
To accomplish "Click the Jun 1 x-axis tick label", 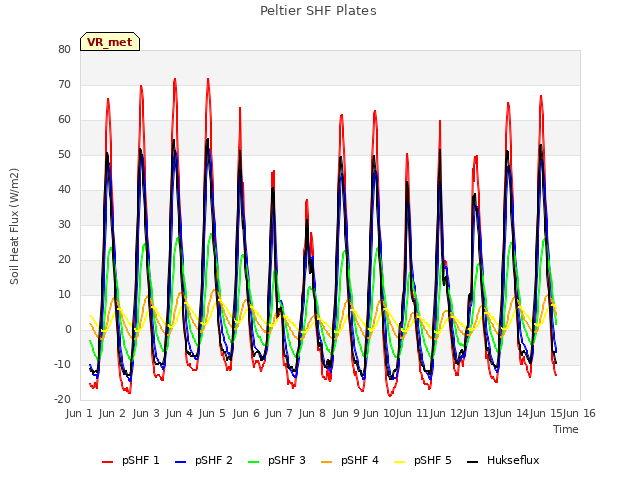I will coord(79,413).
